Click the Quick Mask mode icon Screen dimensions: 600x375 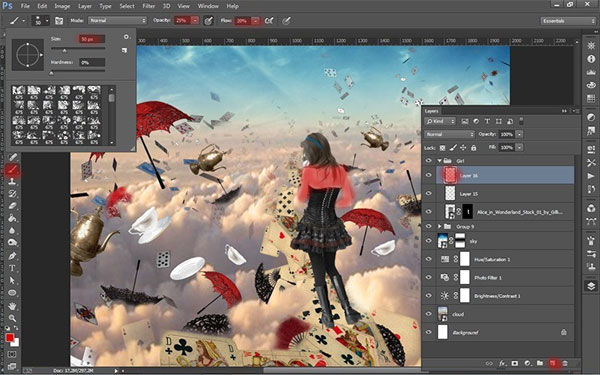pyautogui.click(x=12, y=355)
